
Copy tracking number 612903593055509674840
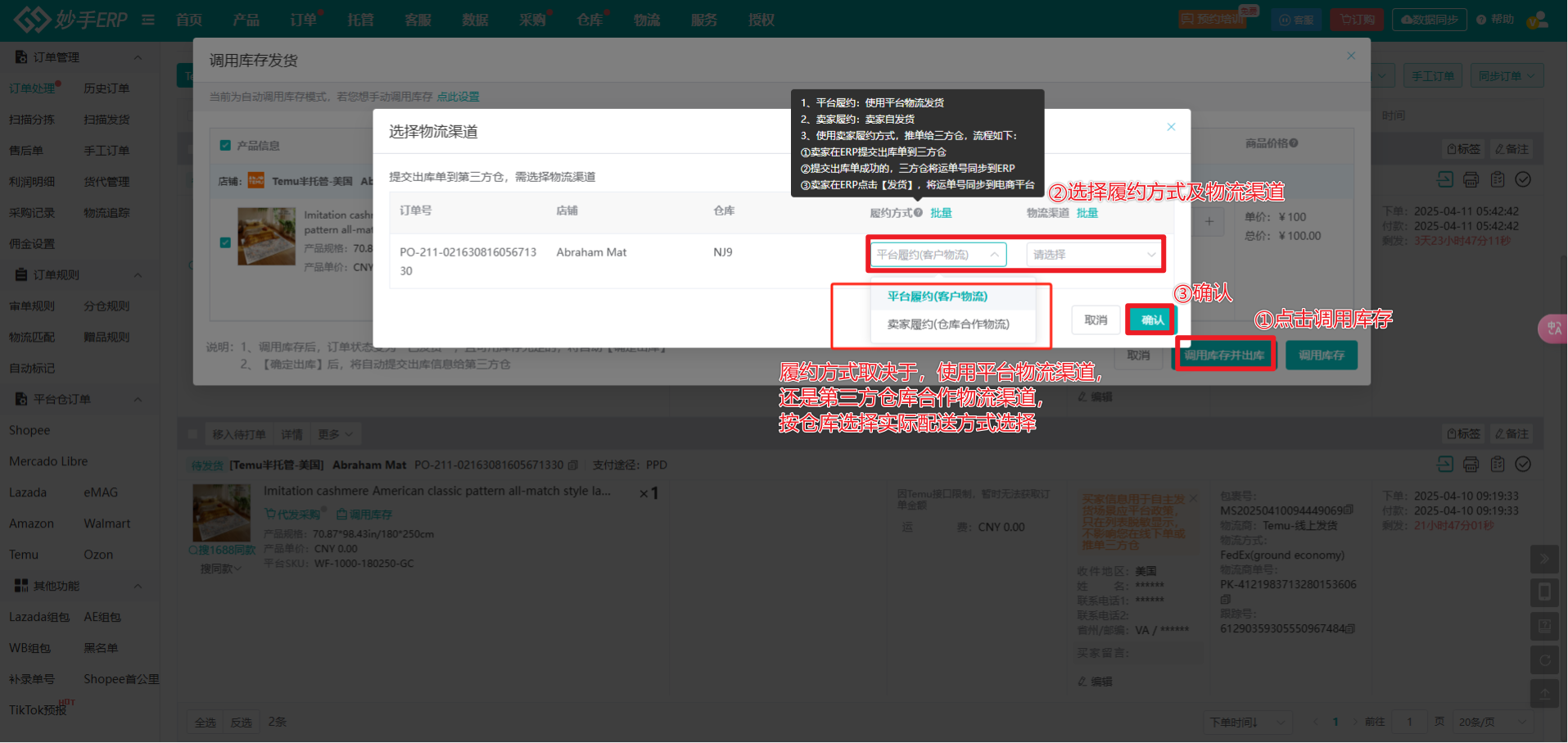click(1350, 629)
